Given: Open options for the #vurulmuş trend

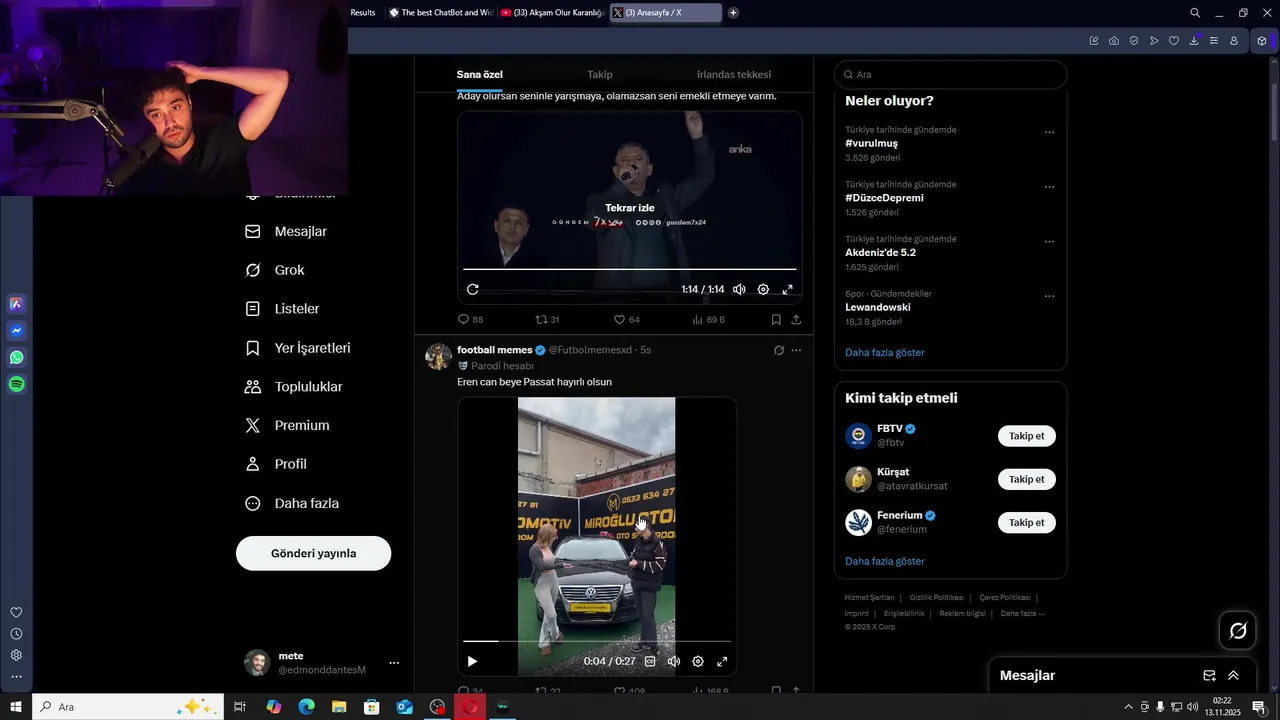Looking at the screenshot, I should tap(1049, 132).
